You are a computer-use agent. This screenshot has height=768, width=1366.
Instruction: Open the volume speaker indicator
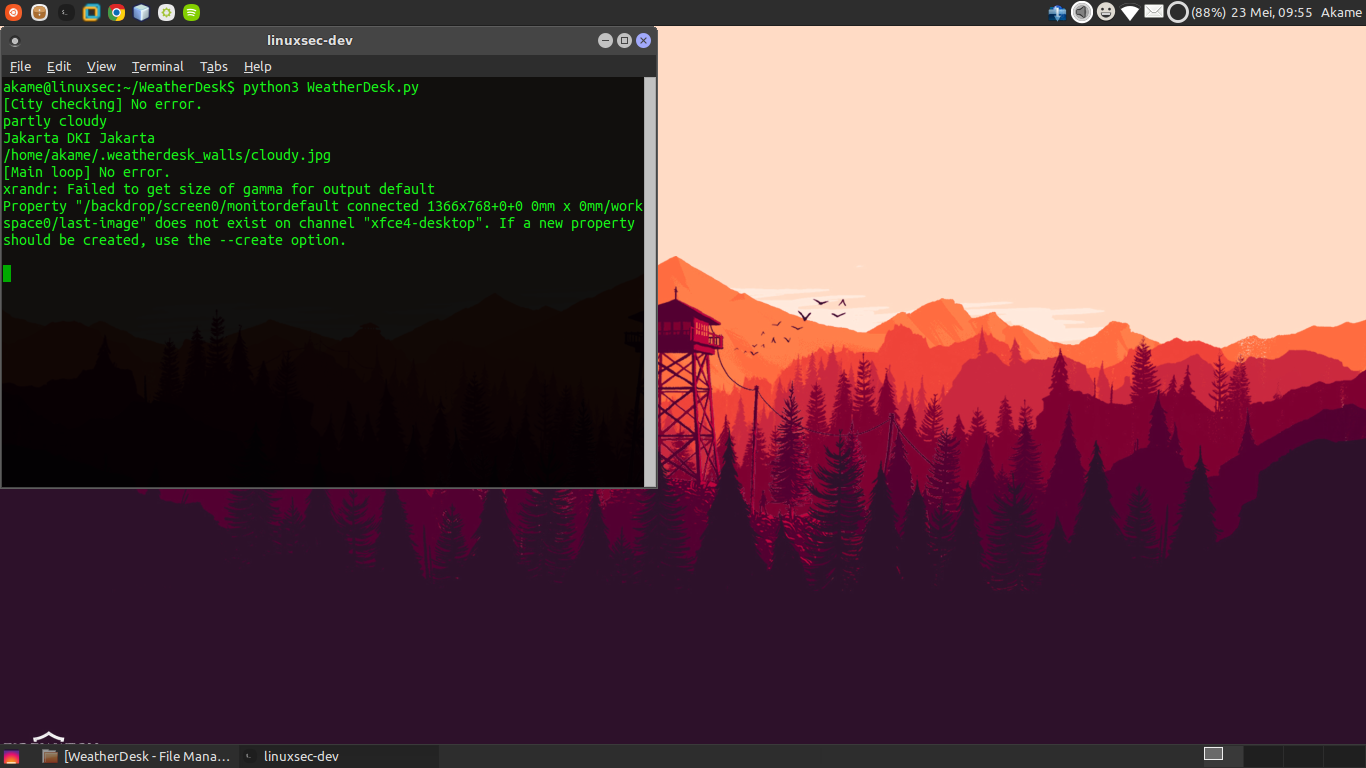(x=1081, y=12)
